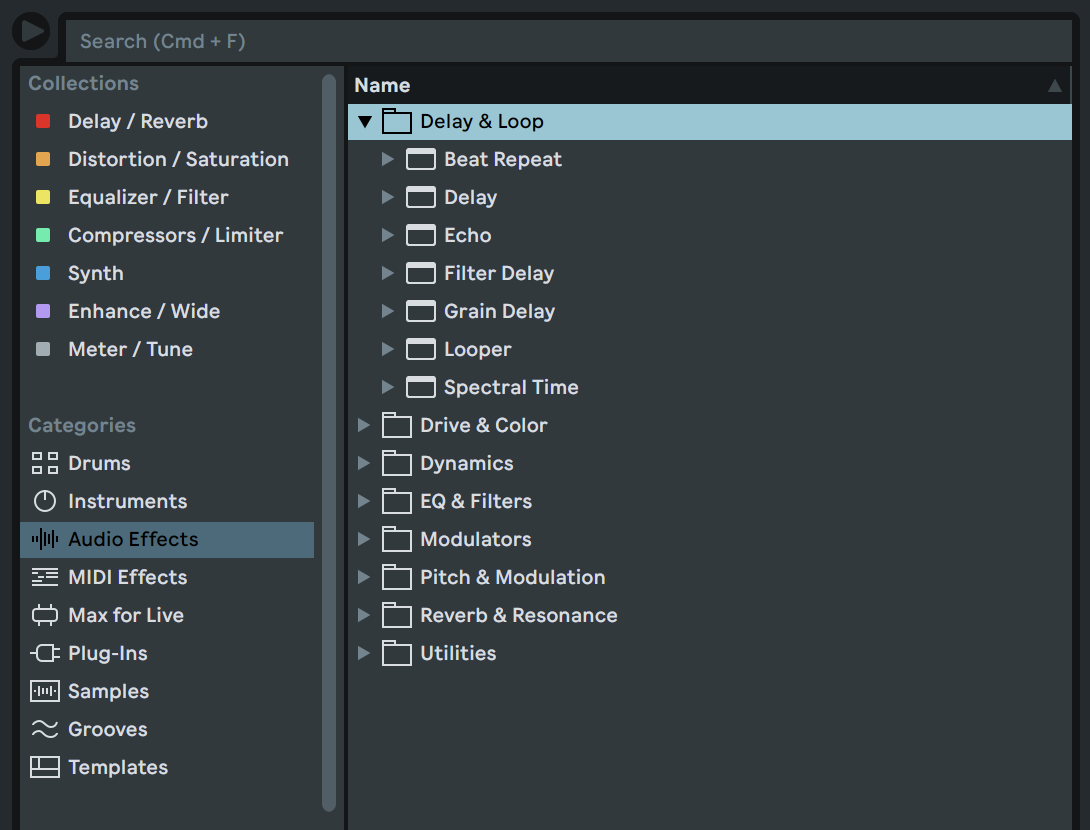Viewport: 1090px width, 830px height.
Task: Select the MIDI Effects category label
Action: (128, 577)
